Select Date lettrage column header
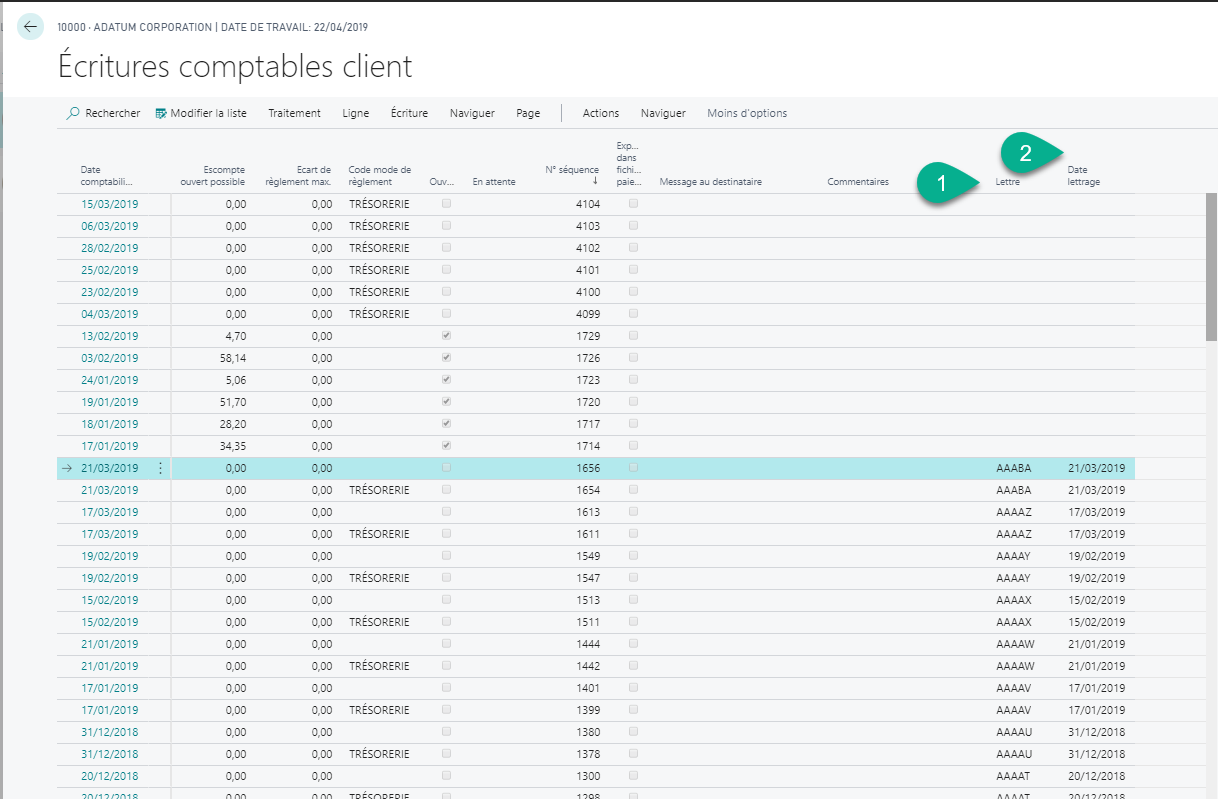 tap(1084, 176)
